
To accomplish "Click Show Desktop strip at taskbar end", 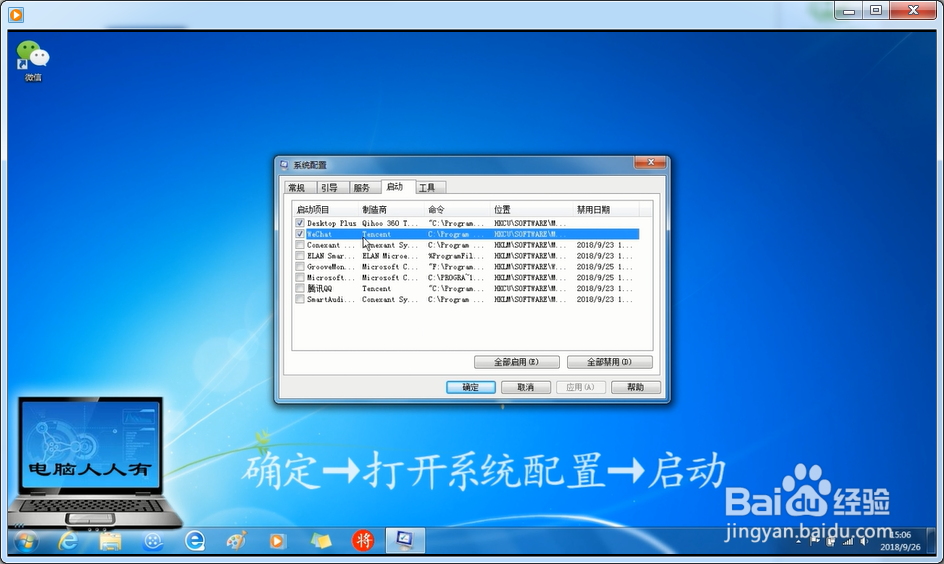I will click(x=931, y=541).
